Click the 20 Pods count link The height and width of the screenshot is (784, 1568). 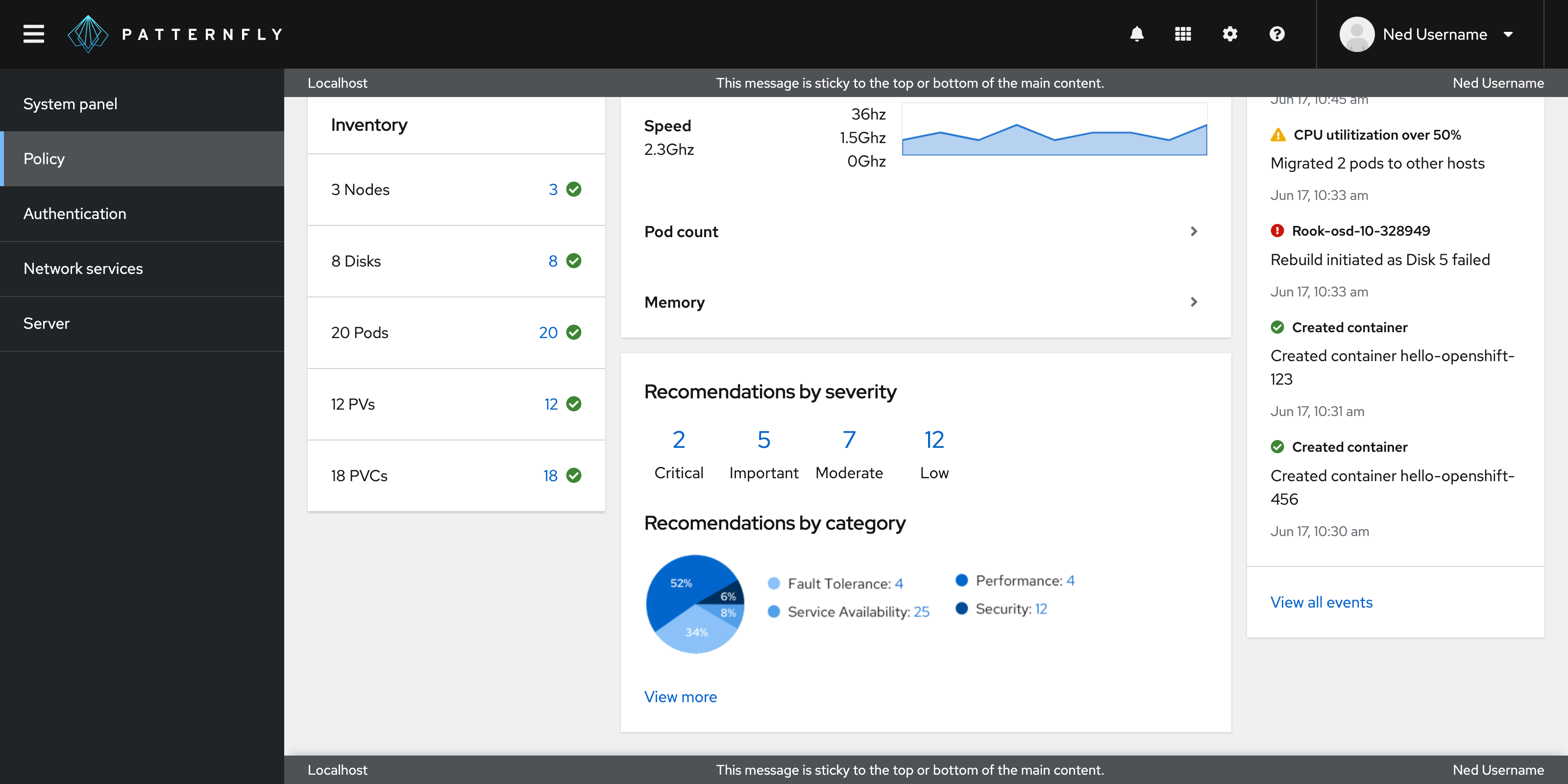(x=547, y=332)
